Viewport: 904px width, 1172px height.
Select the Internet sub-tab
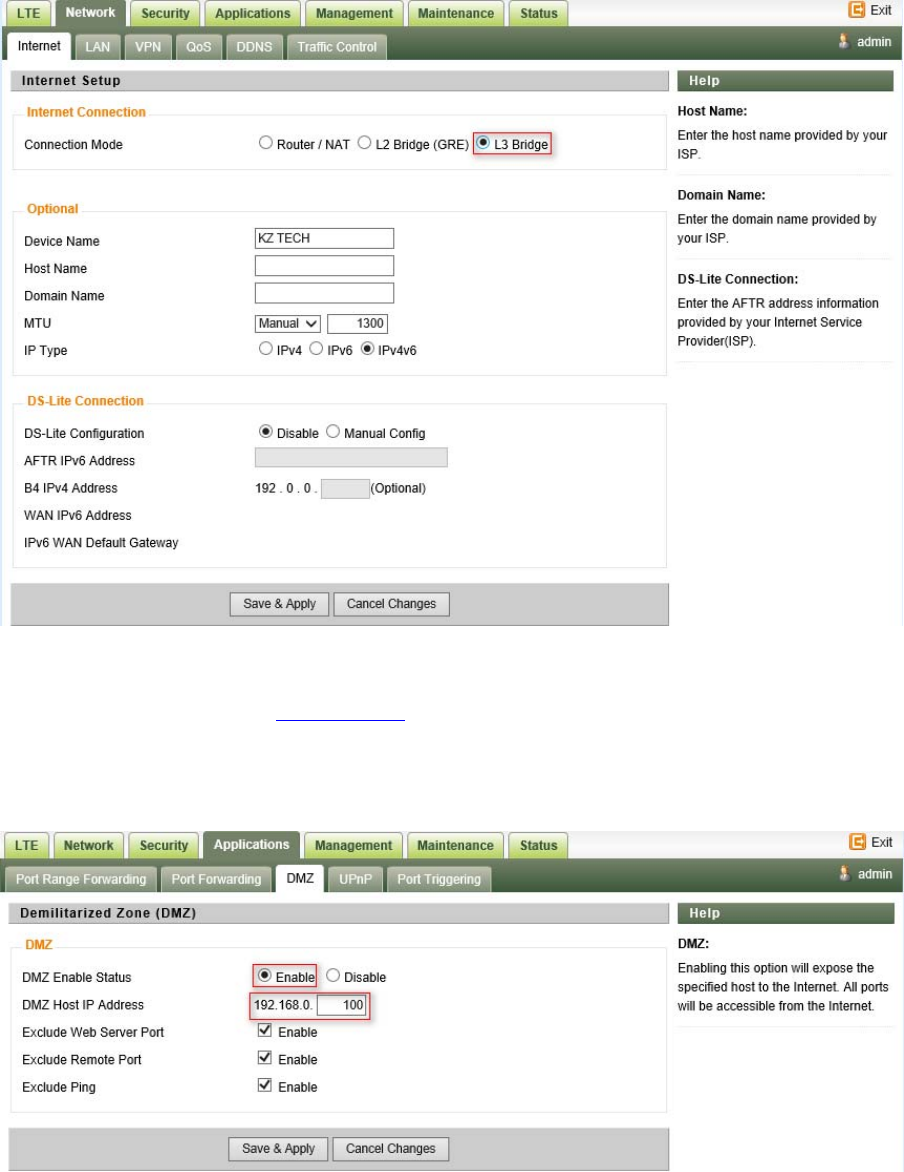[x=39, y=46]
